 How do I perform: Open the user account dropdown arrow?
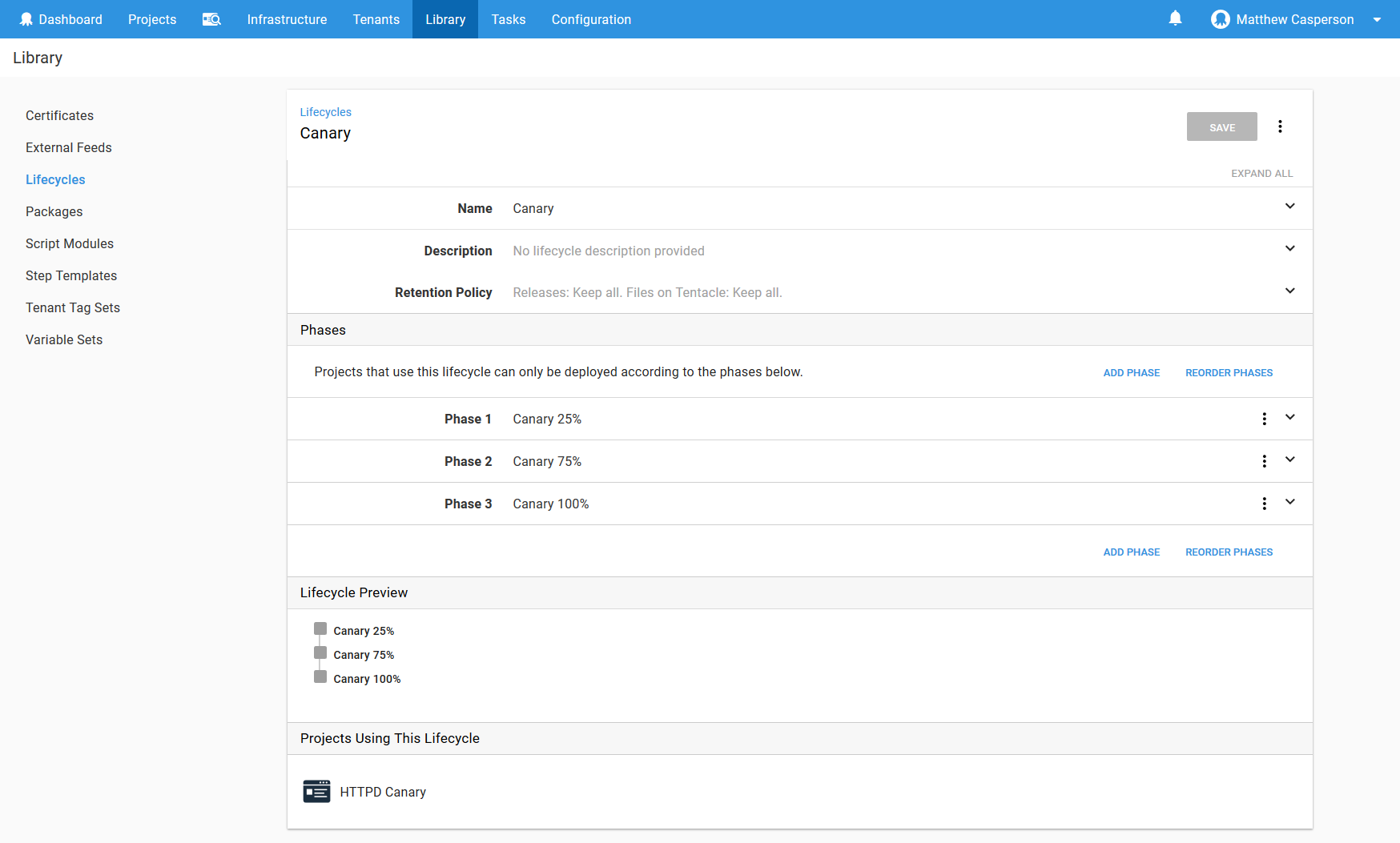click(x=1377, y=20)
